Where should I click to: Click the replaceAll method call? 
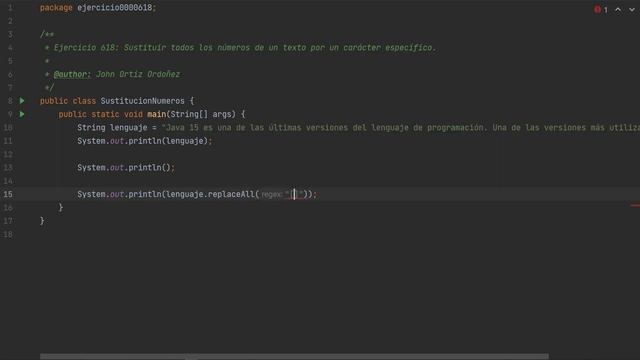(x=231, y=194)
